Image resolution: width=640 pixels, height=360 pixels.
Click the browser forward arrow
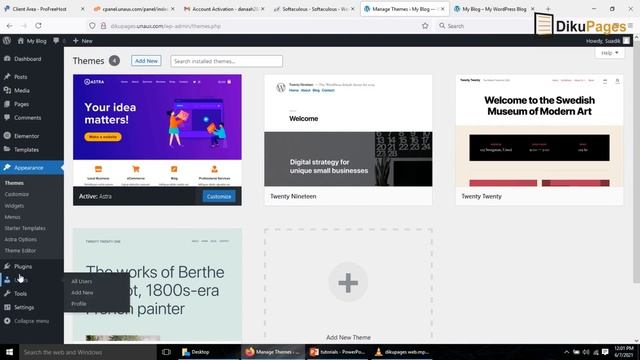point(24,26)
